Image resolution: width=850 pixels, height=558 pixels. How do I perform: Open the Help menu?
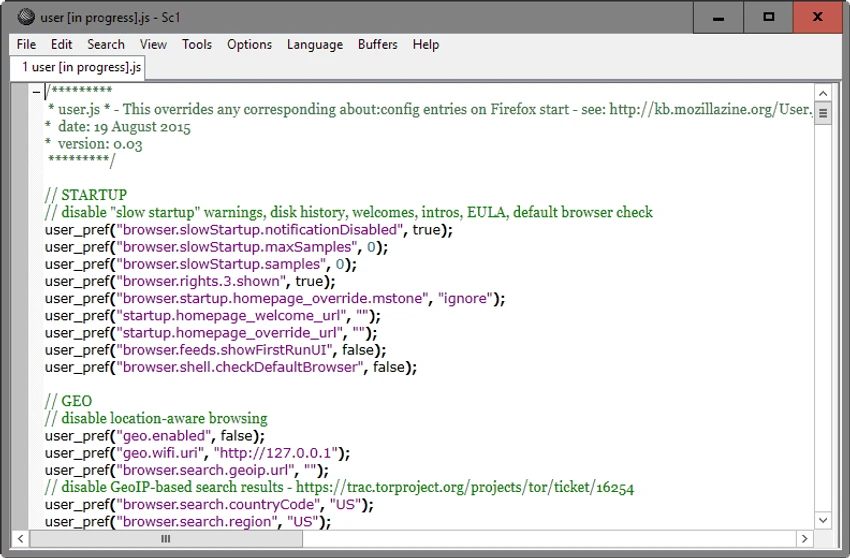tap(426, 44)
